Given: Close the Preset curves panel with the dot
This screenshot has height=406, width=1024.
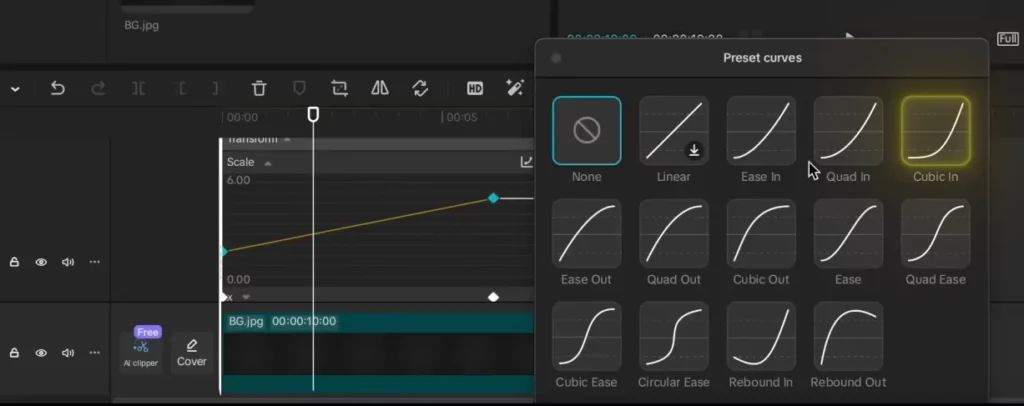Looking at the screenshot, I should [556, 58].
